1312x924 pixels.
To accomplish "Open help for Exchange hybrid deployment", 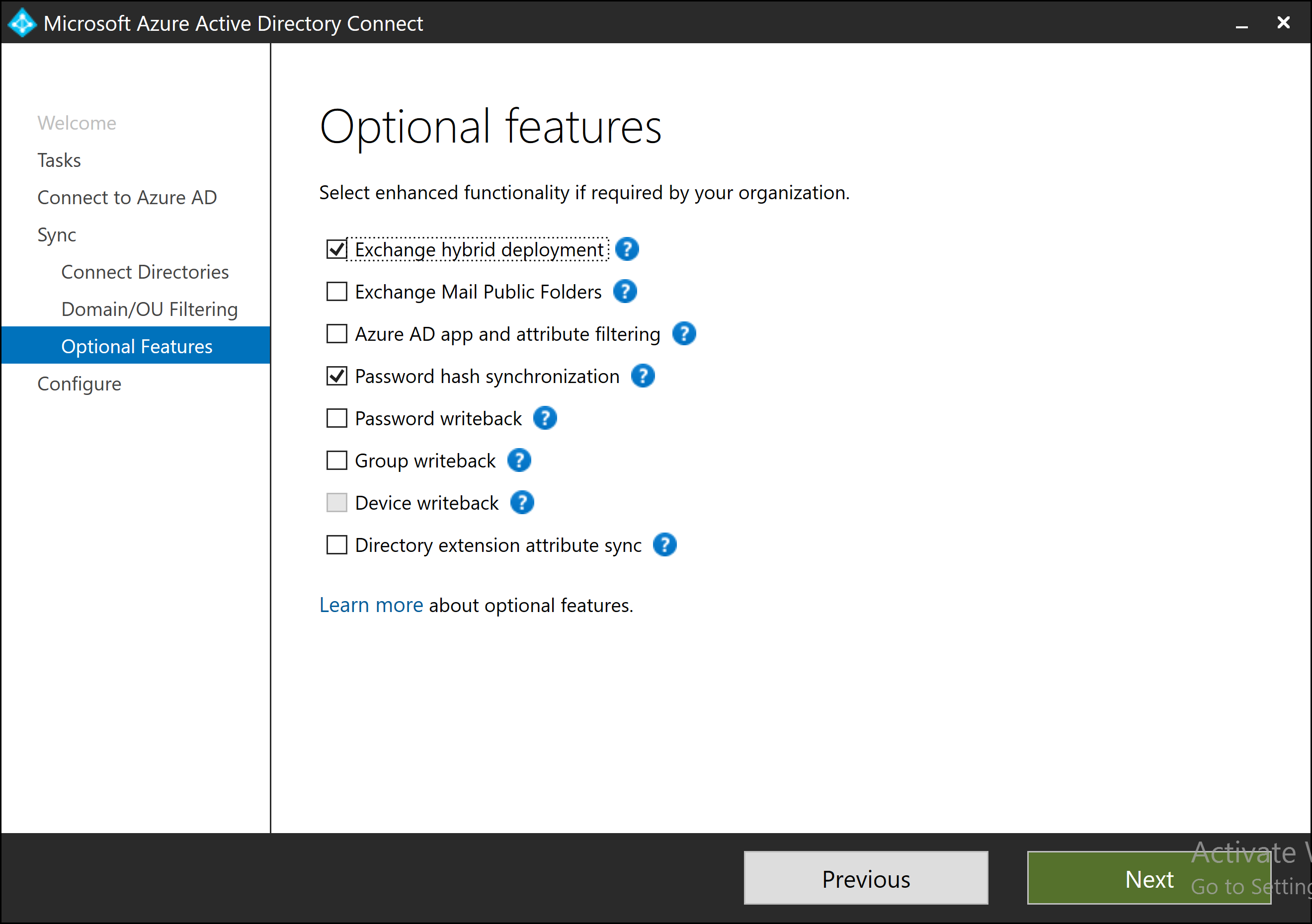I will 627,248.
